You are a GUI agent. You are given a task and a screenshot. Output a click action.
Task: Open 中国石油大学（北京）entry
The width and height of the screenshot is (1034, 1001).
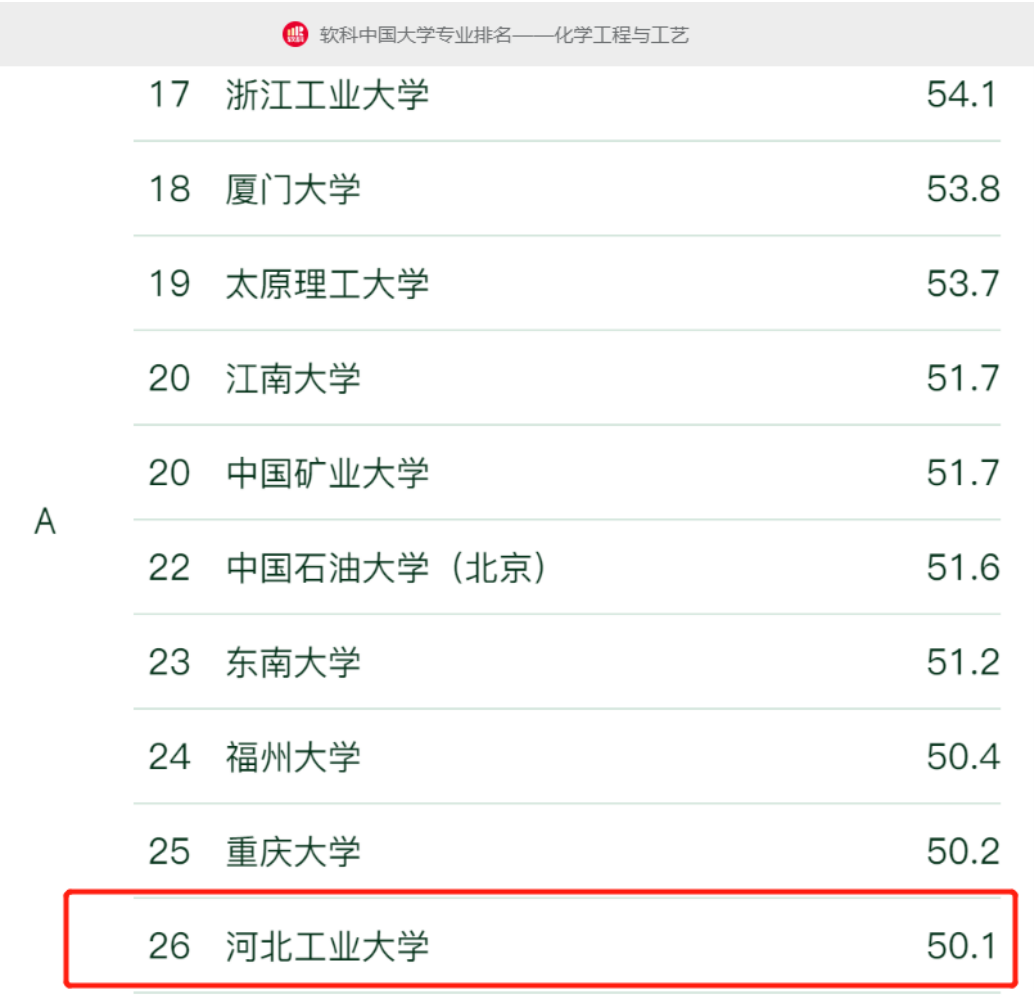(387, 568)
